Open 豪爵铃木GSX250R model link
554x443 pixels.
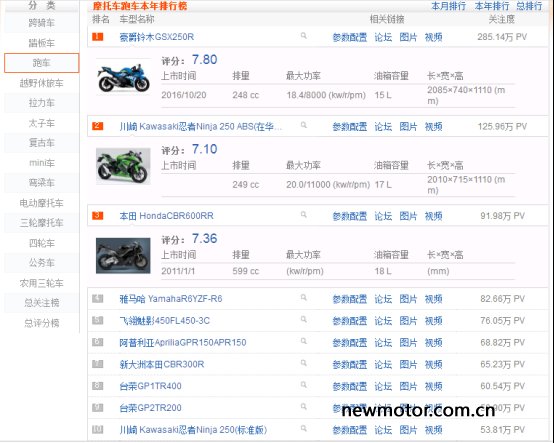(x=157, y=37)
